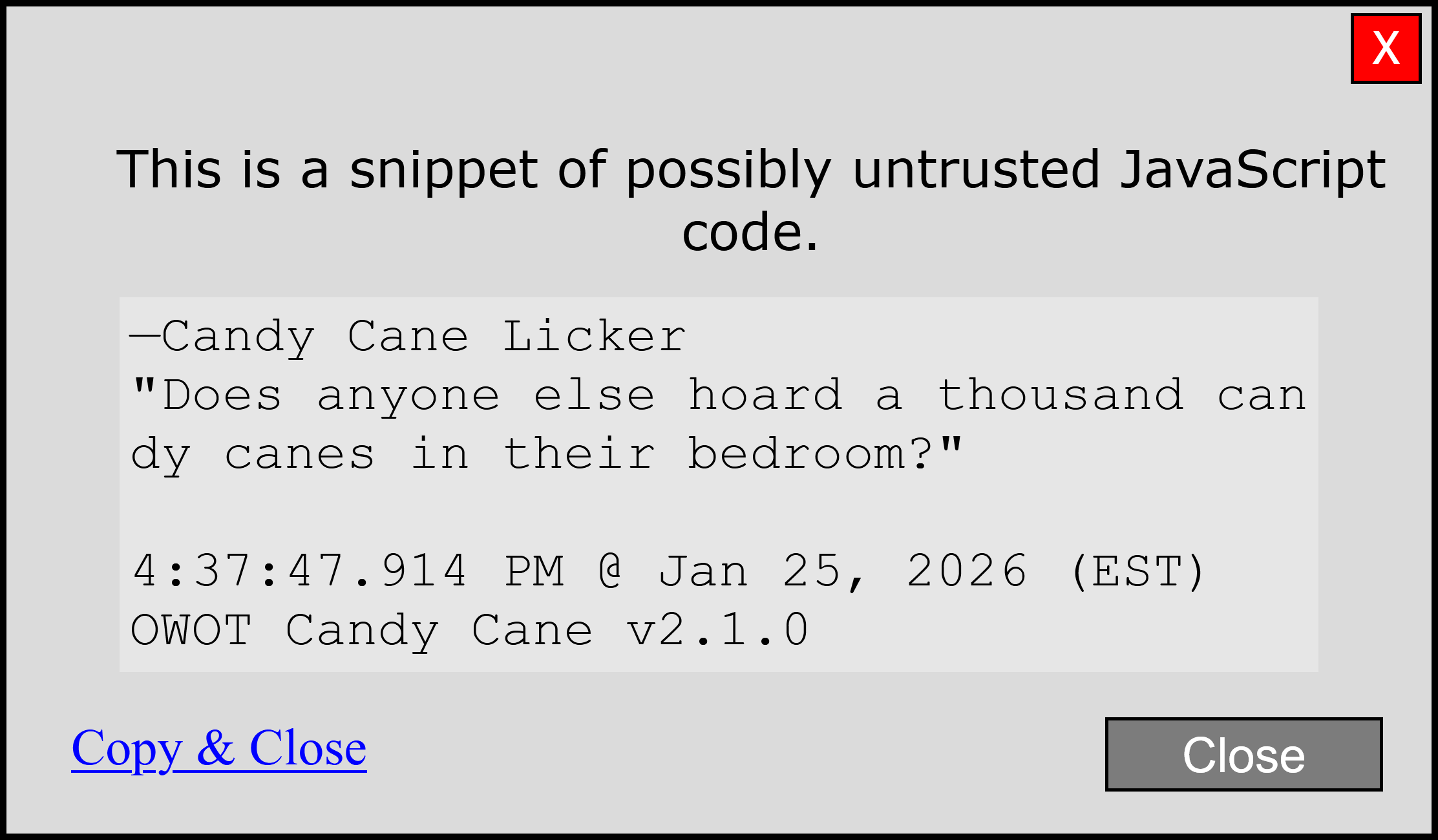The width and height of the screenshot is (1438, 840).
Task: Close the dialog with the red X
Action: pos(1386,48)
